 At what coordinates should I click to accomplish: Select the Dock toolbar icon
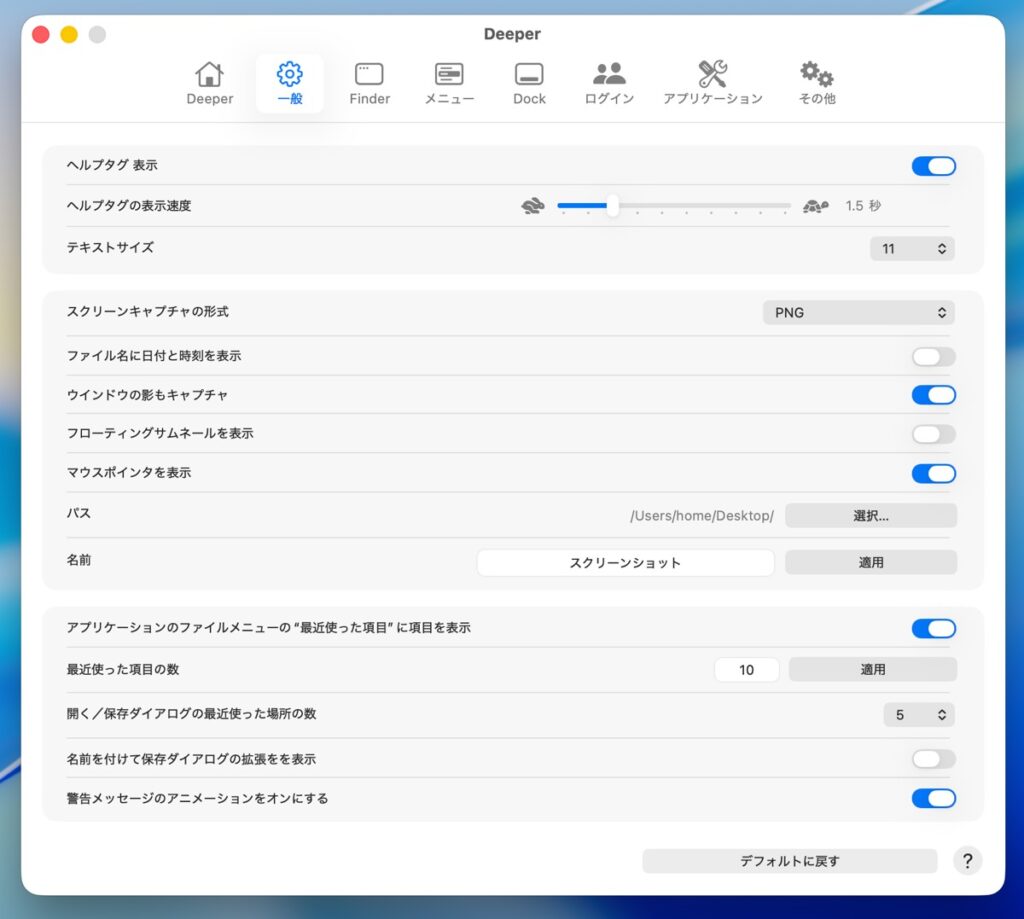pos(529,75)
